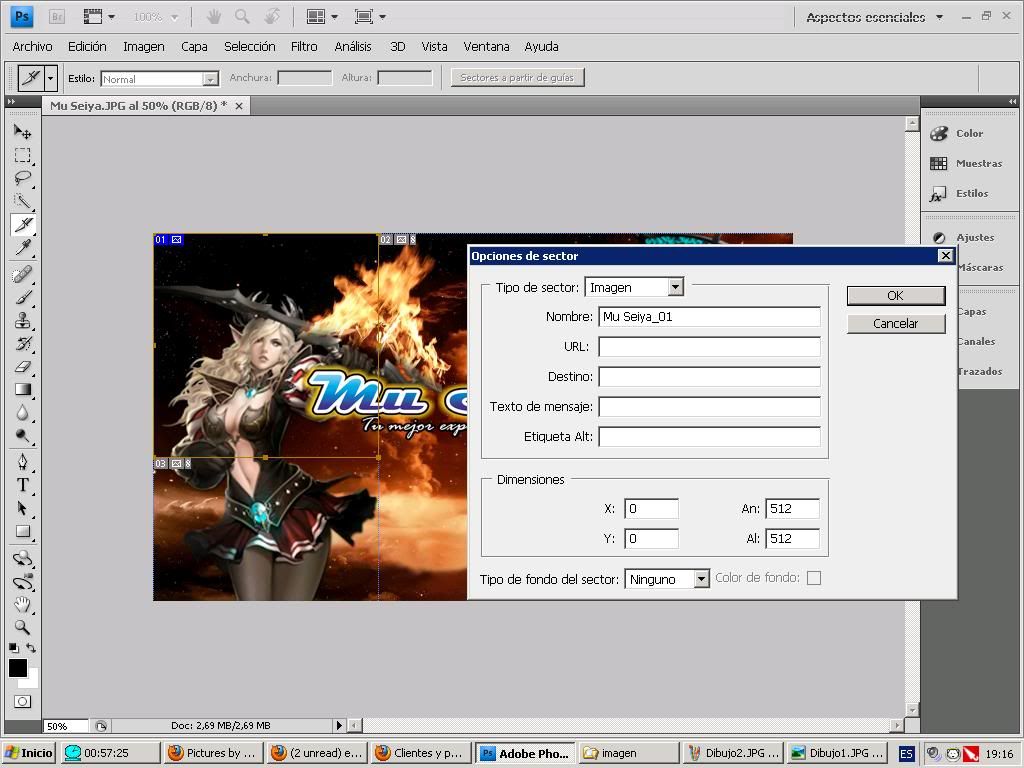Toggle Quick Mask mode
The image size is (1024, 768).
22,701
